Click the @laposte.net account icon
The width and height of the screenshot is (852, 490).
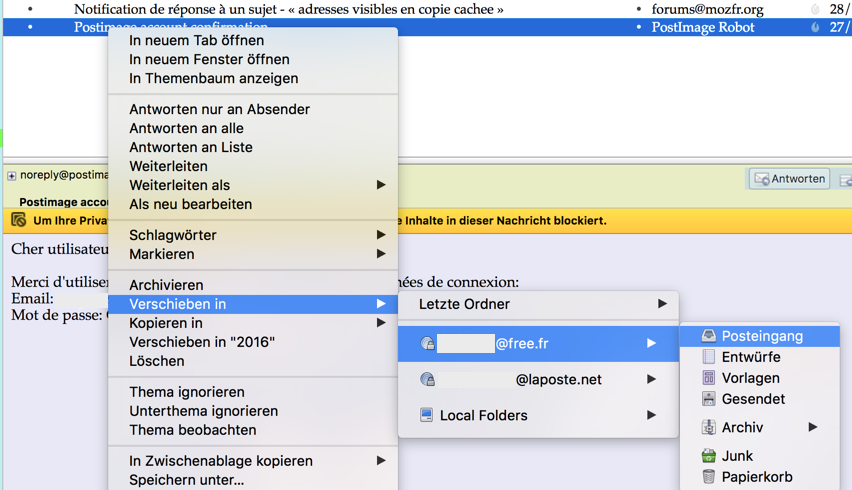427,380
